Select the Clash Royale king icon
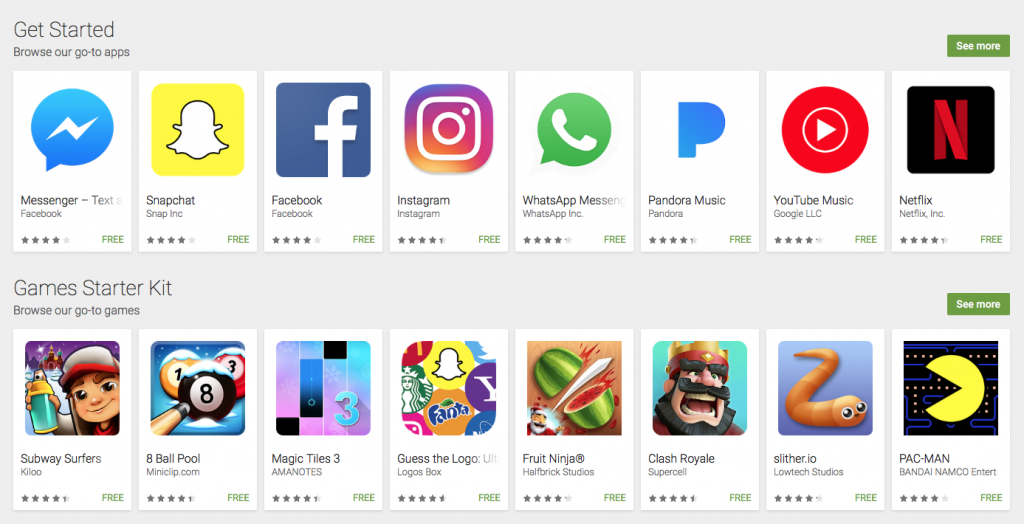This screenshot has height=524, width=1024. pyautogui.click(x=699, y=388)
